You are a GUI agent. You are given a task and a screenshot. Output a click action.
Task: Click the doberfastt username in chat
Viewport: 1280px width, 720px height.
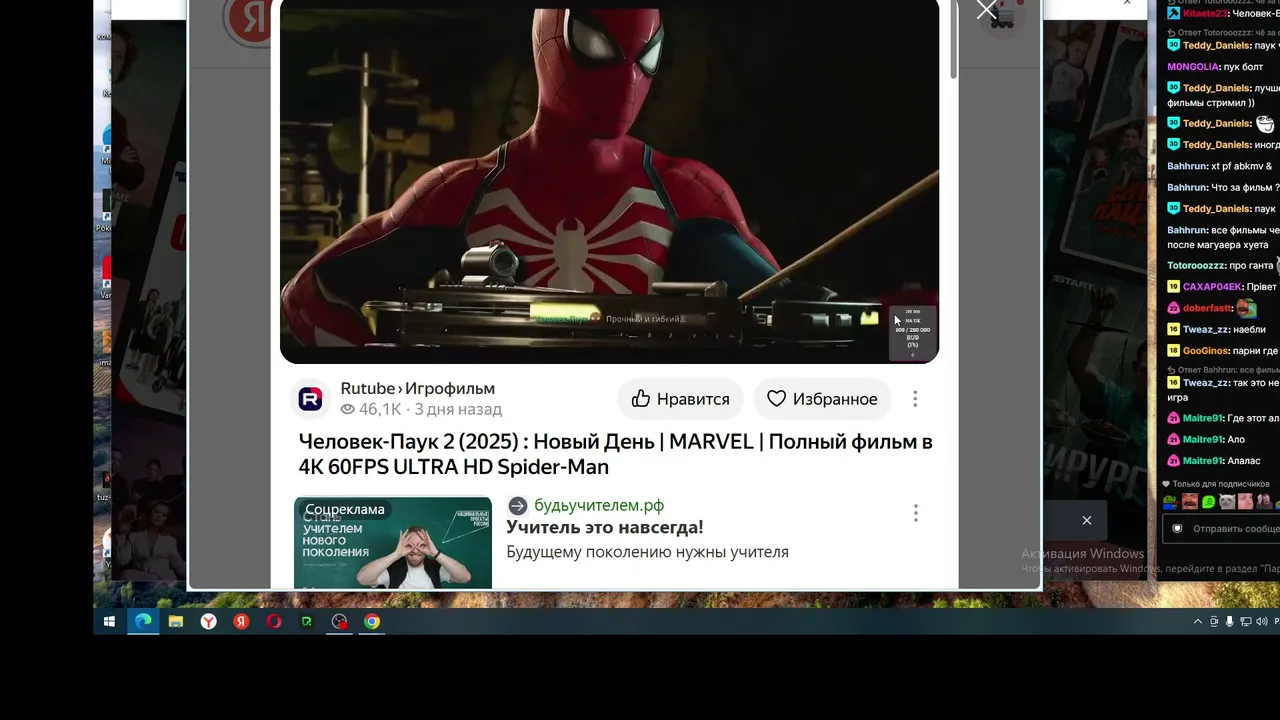(1208, 309)
